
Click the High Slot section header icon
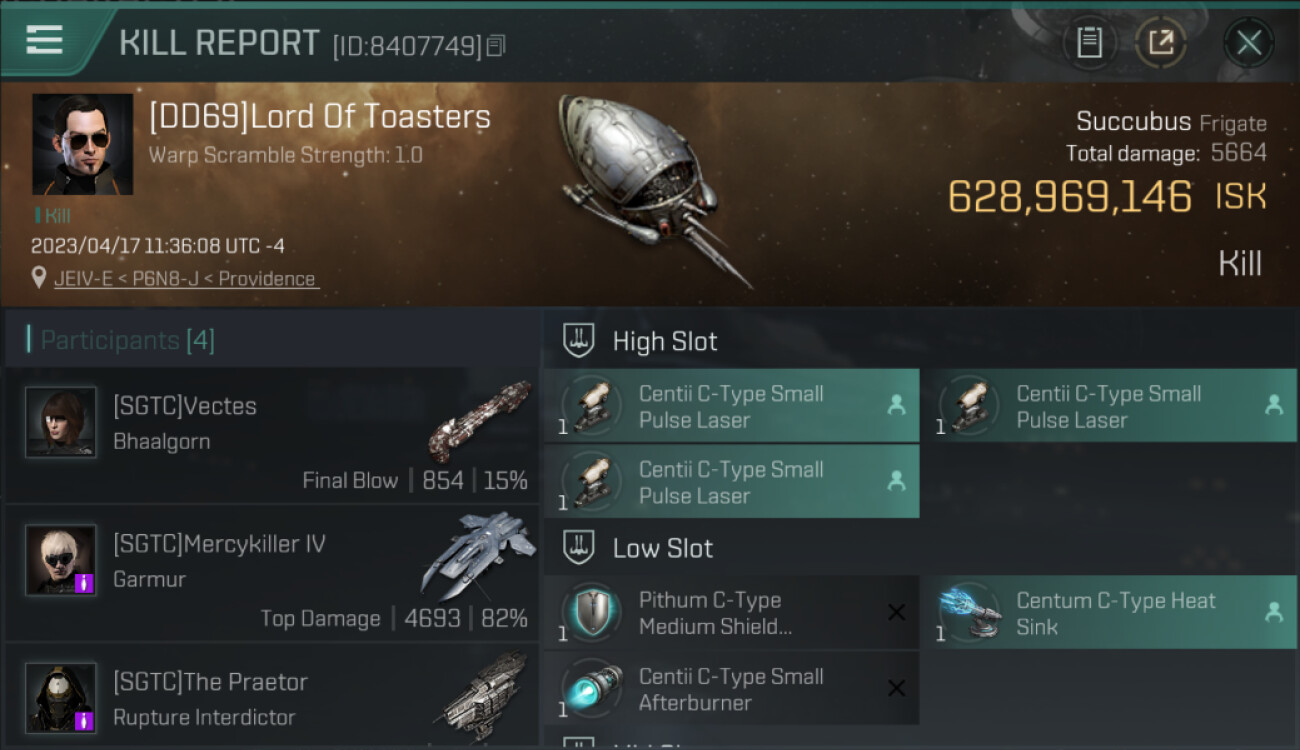[579, 341]
